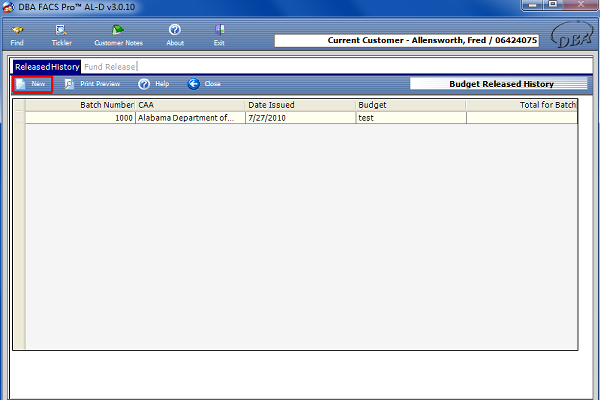Viewport: 600px width, 400px height.
Task: Select the Alabama Department of... cell
Action: click(x=190, y=118)
